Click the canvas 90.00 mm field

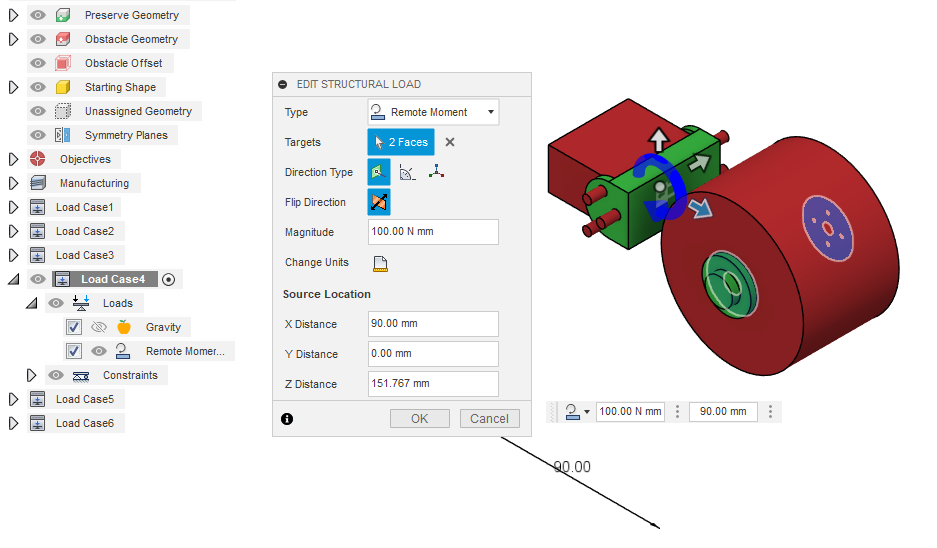(723, 412)
